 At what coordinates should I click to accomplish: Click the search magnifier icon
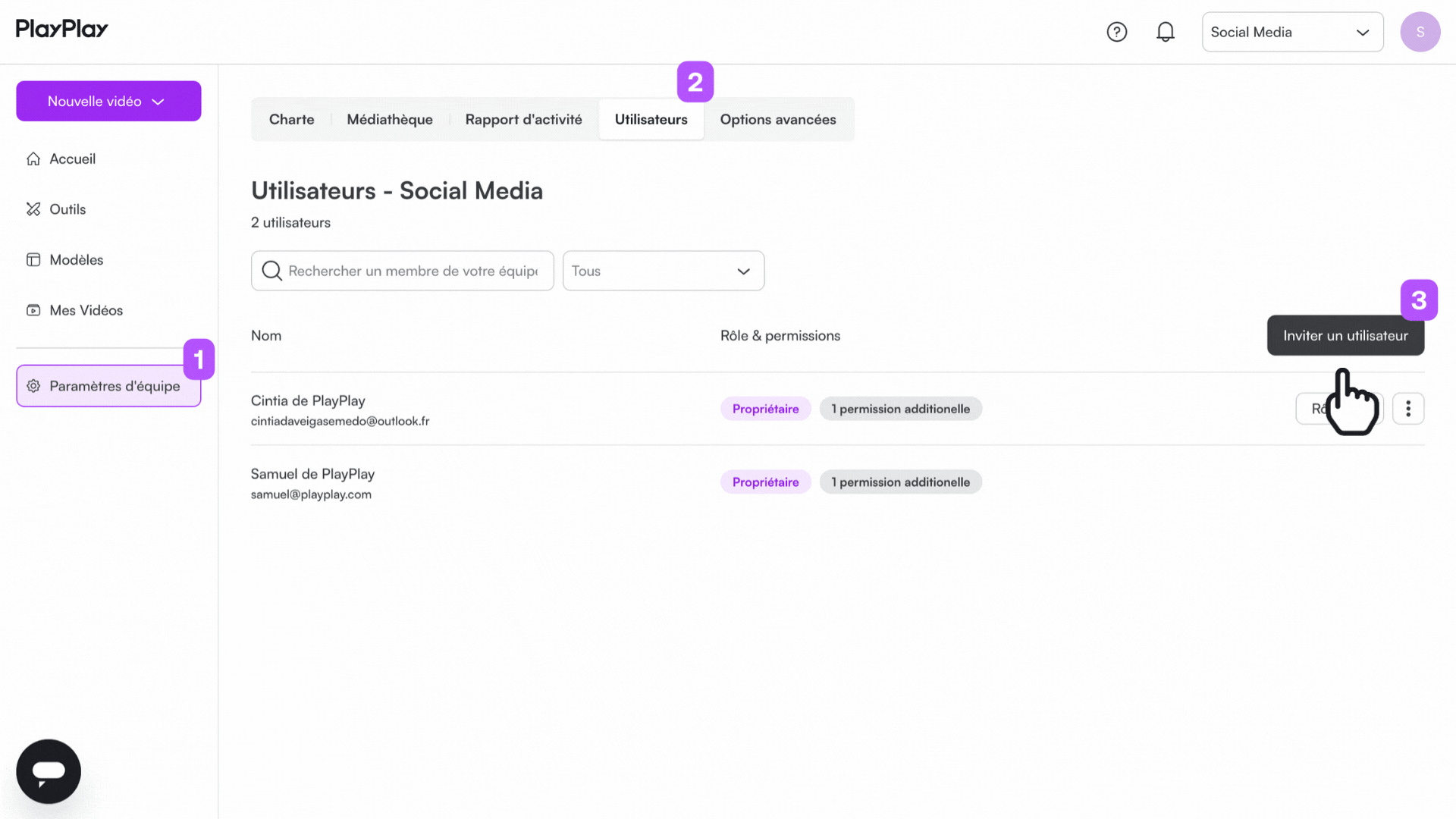point(271,271)
